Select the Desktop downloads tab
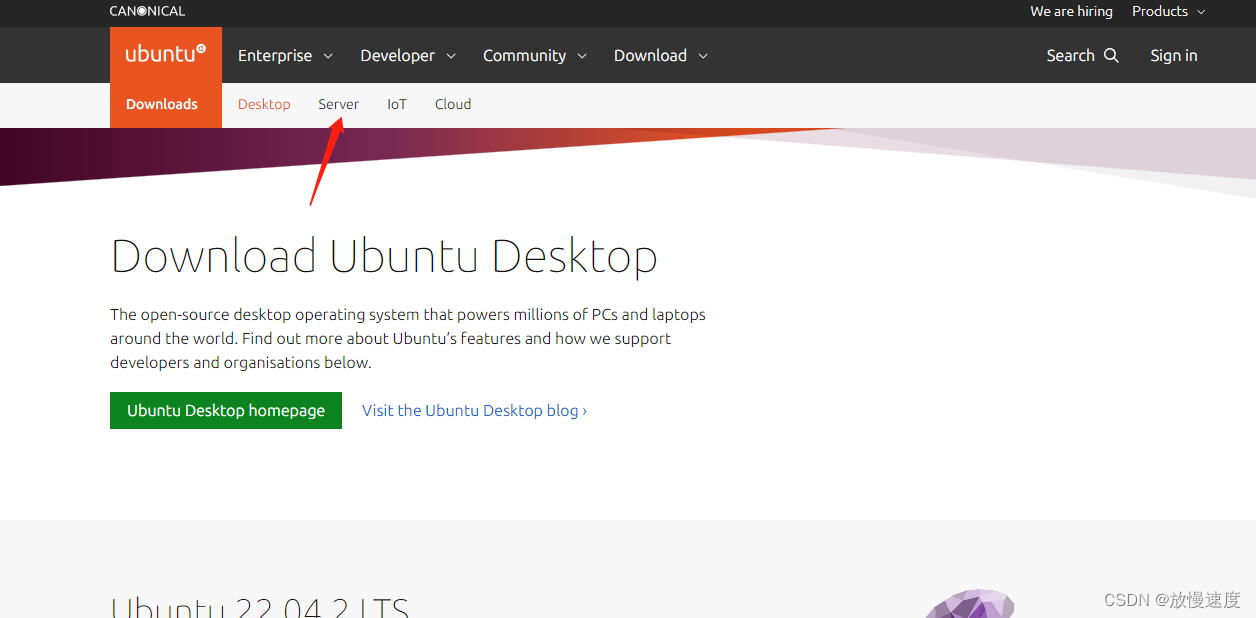This screenshot has height=618, width=1256. click(264, 104)
